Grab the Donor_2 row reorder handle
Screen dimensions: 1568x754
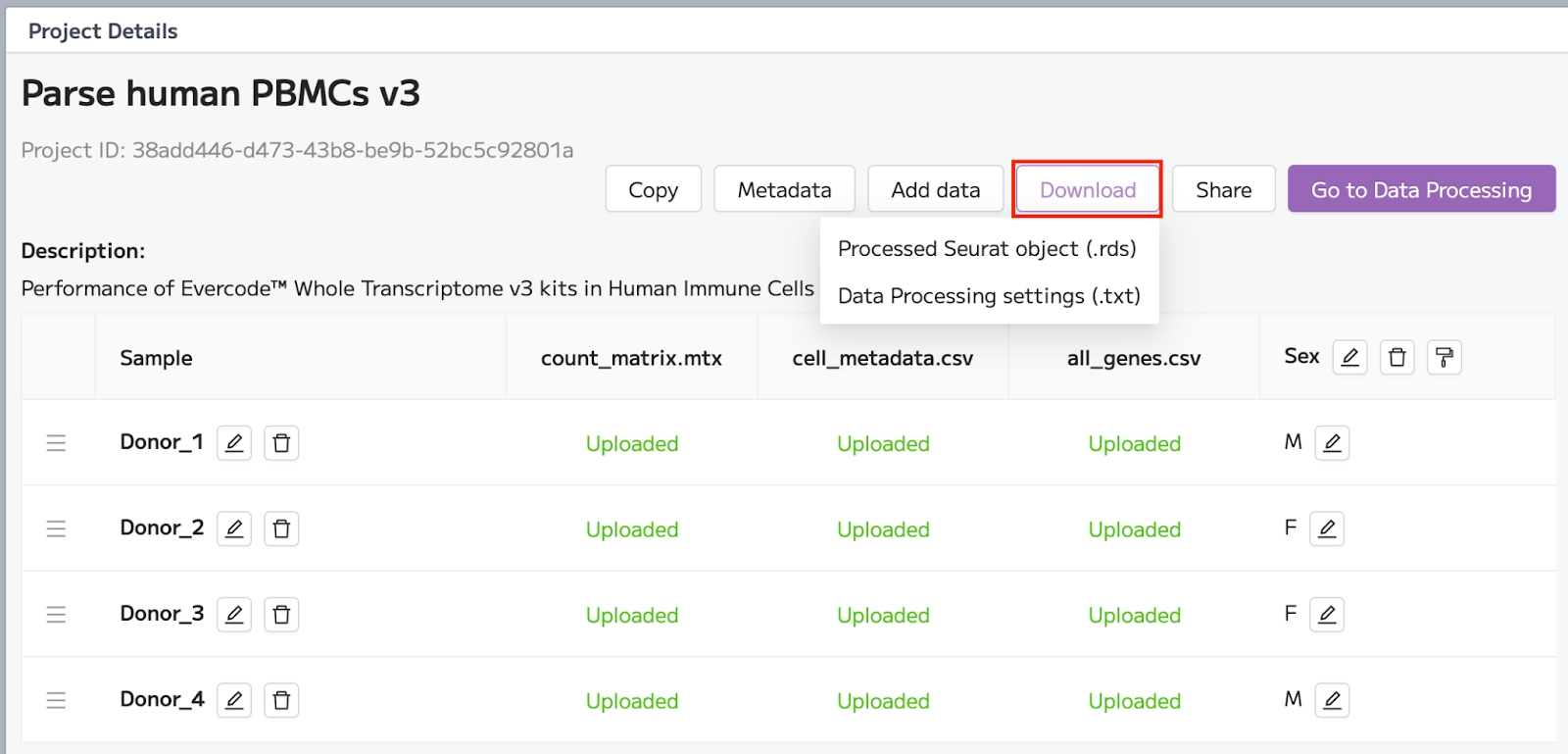pos(57,528)
